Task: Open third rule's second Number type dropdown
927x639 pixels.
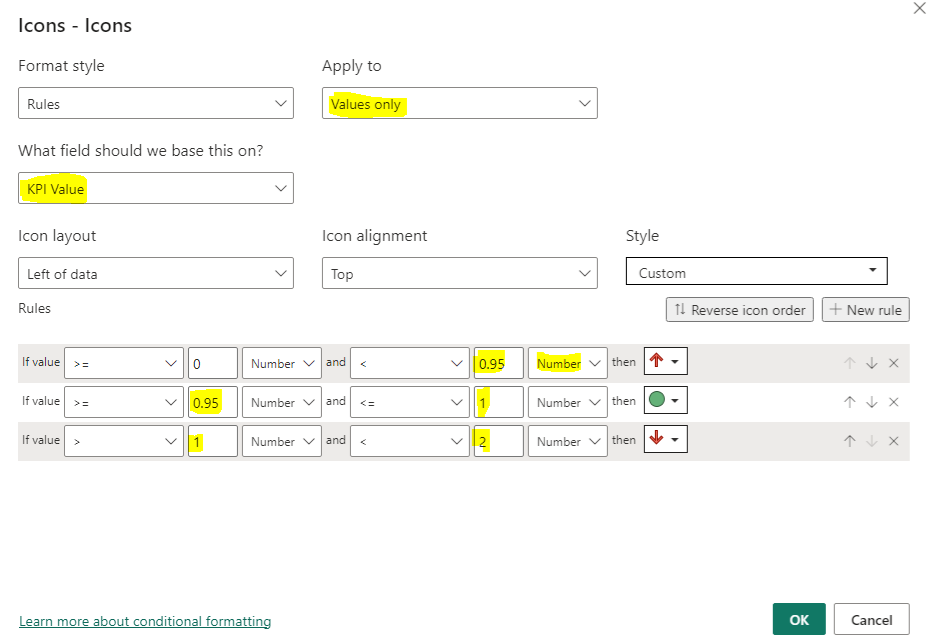Action: (x=568, y=441)
